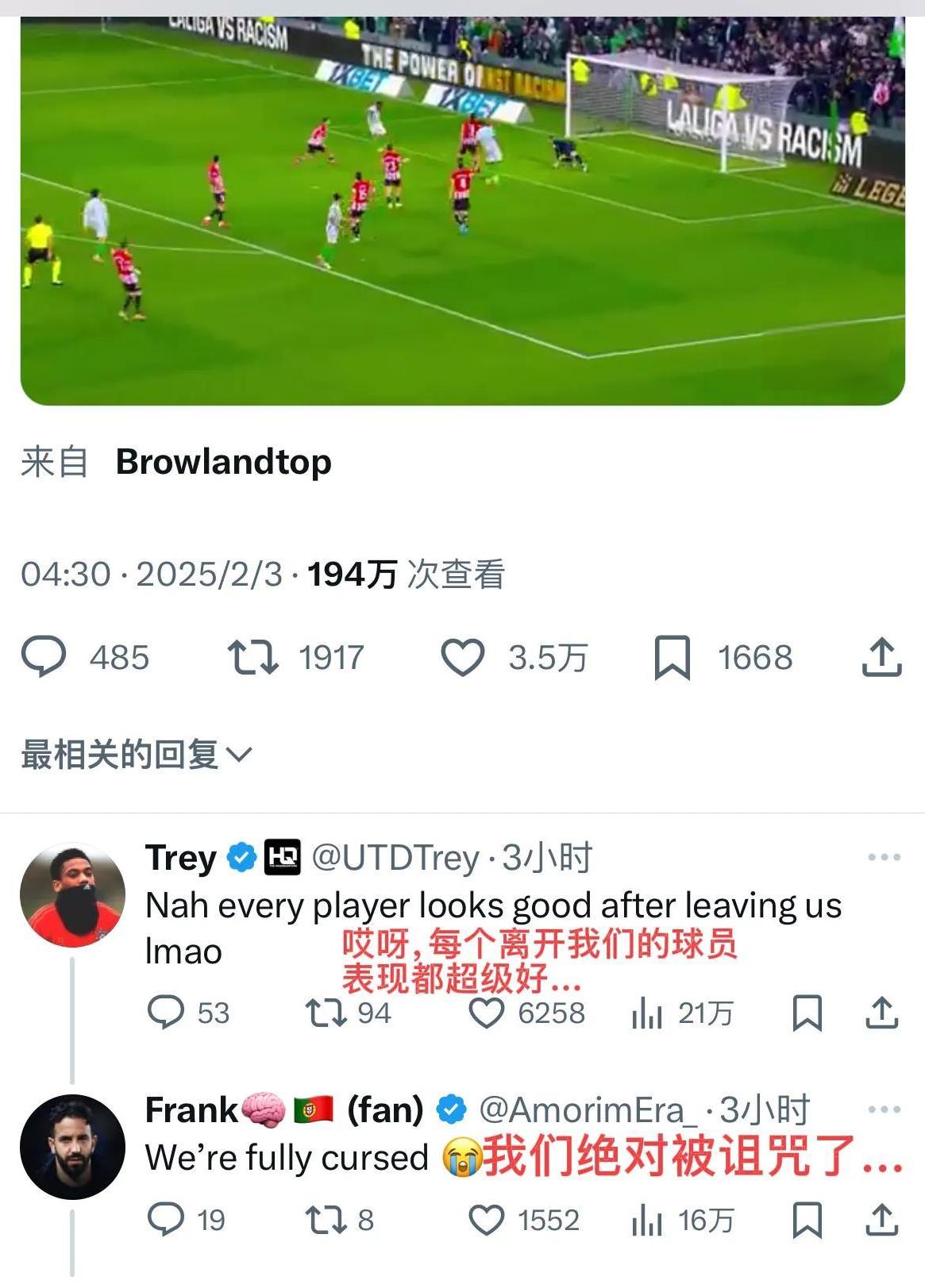Viewport: 925px width, 1288px height.
Task: Tap the Browlandtop source link
Action: click(x=224, y=461)
